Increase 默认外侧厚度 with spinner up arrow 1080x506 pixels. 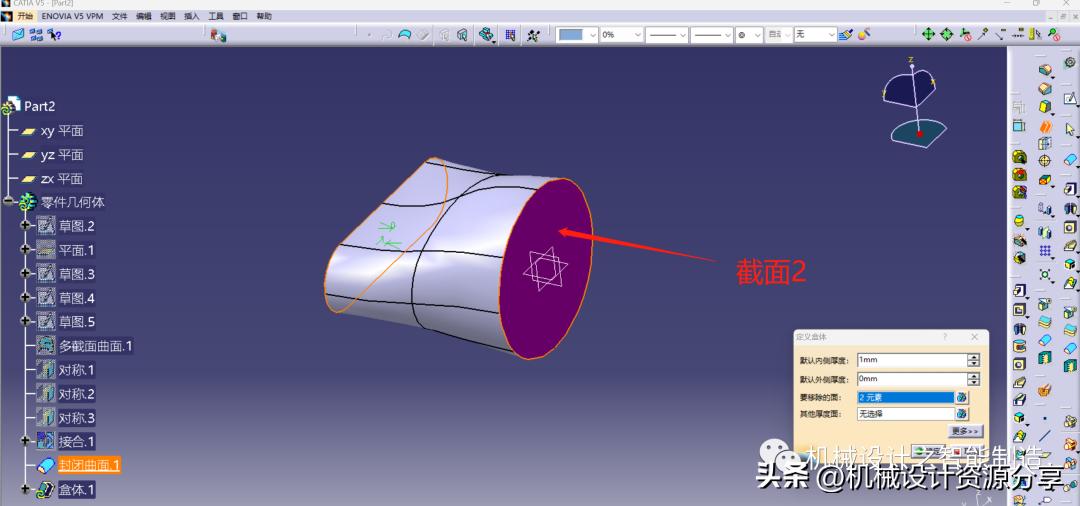pyautogui.click(x=973, y=375)
